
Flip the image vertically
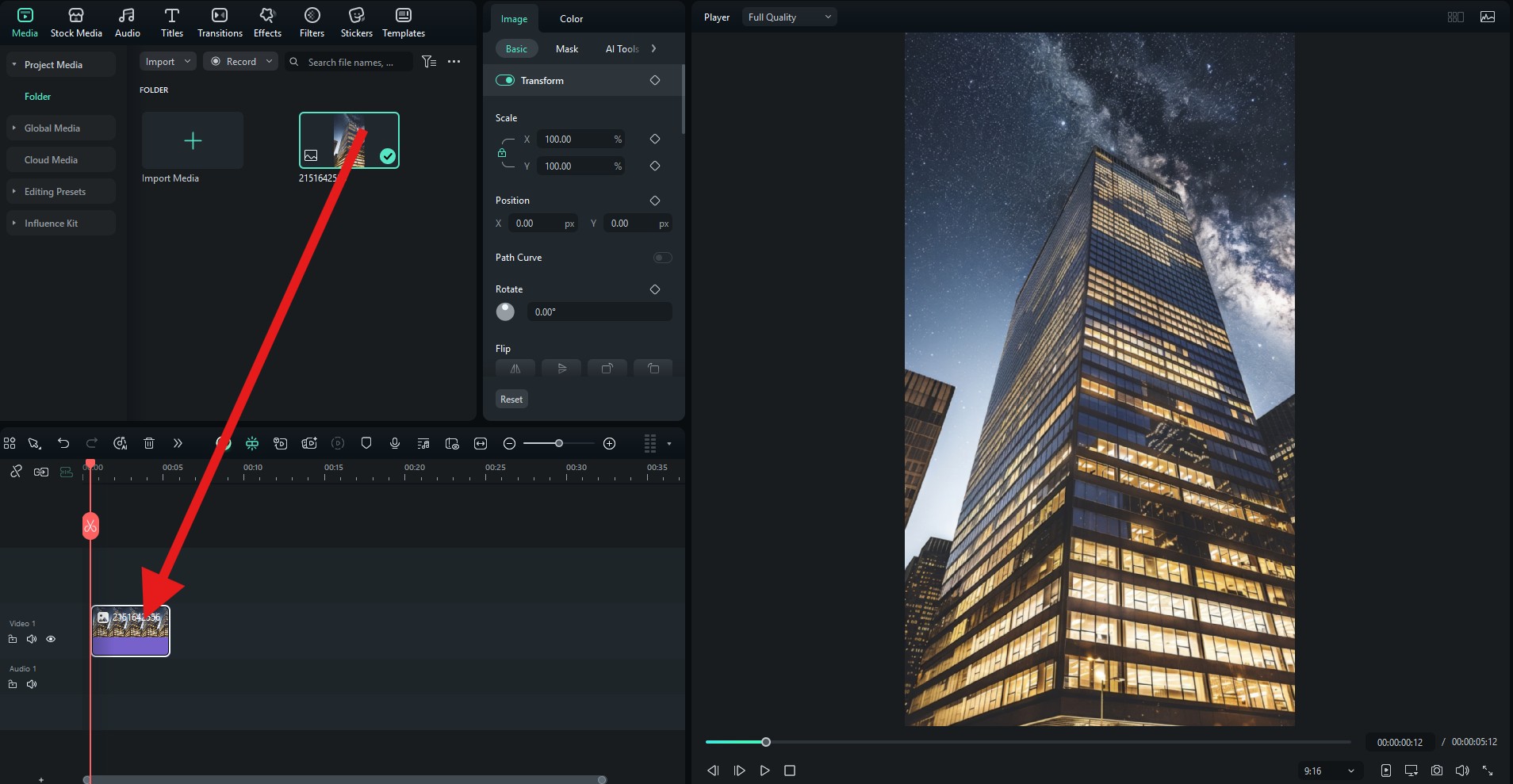pyautogui.click(x=561, y=368)
